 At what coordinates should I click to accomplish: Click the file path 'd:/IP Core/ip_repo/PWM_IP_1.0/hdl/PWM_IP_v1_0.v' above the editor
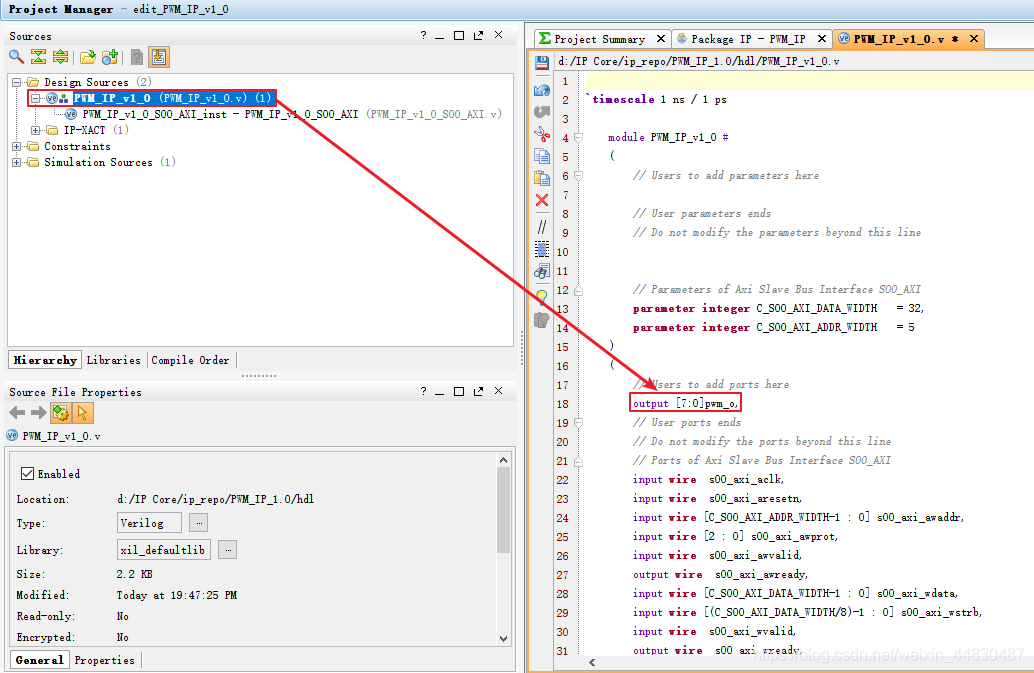click(x=698, y=61)
